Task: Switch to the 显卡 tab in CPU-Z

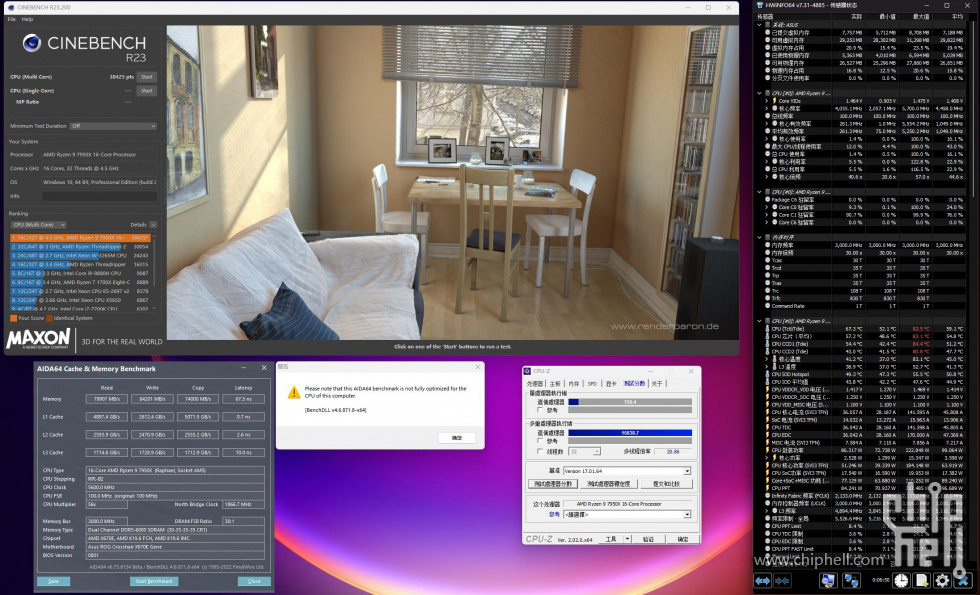Action: coord(611,384)
